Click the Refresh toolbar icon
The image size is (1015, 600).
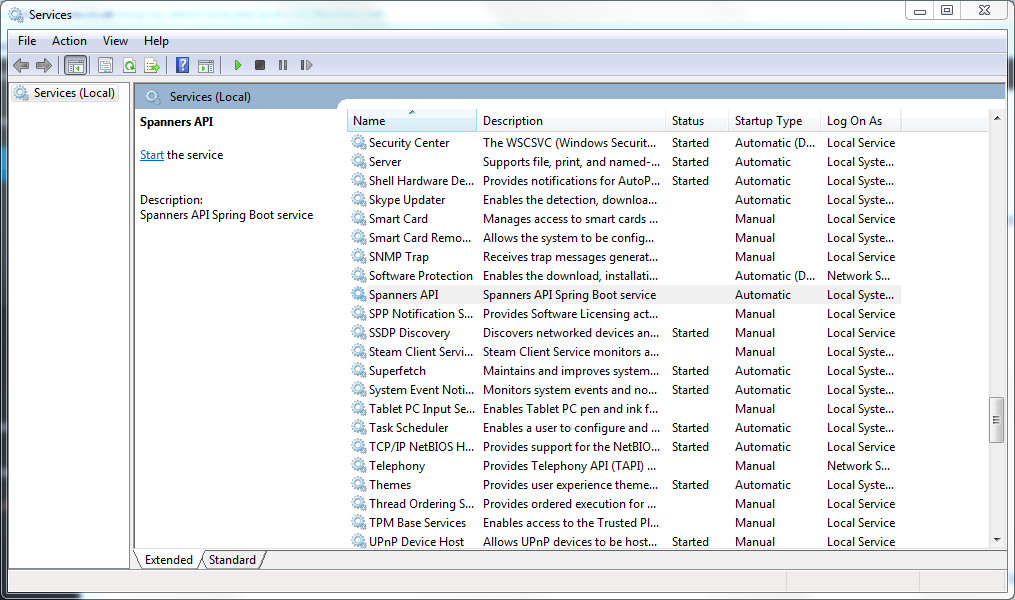pos(129,65)
